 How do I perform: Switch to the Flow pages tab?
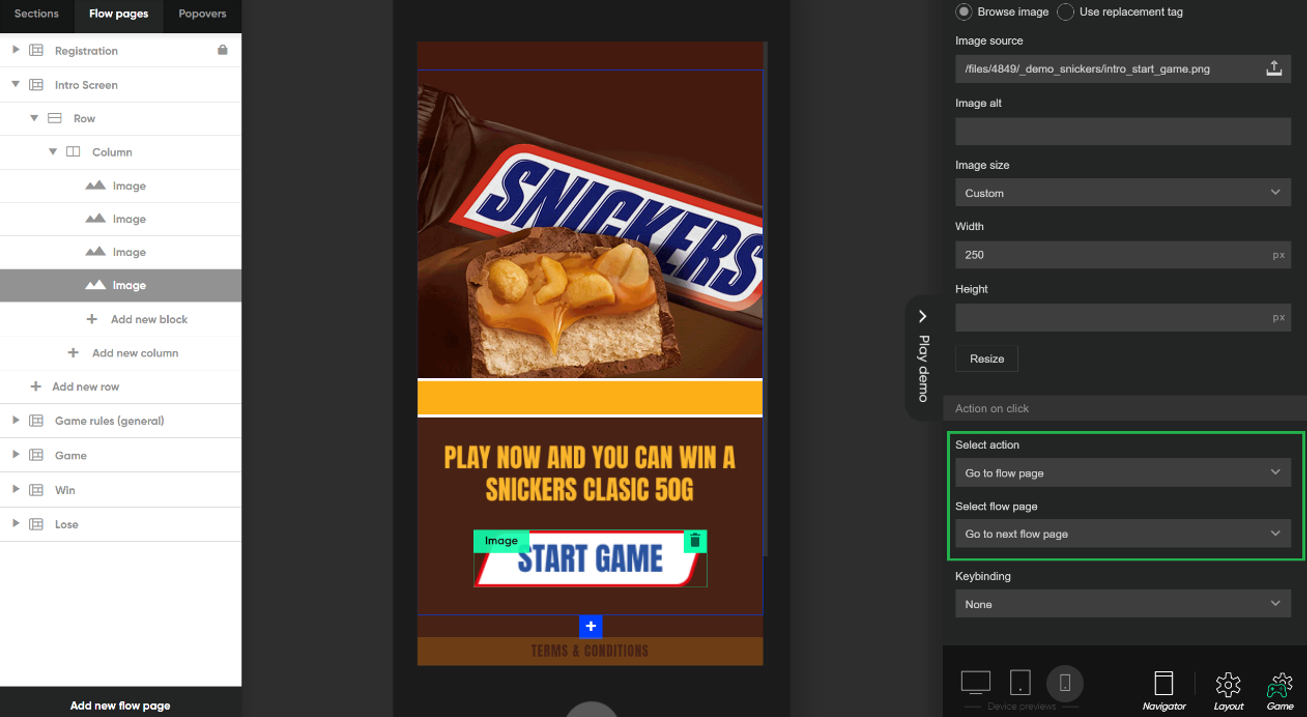118,14
